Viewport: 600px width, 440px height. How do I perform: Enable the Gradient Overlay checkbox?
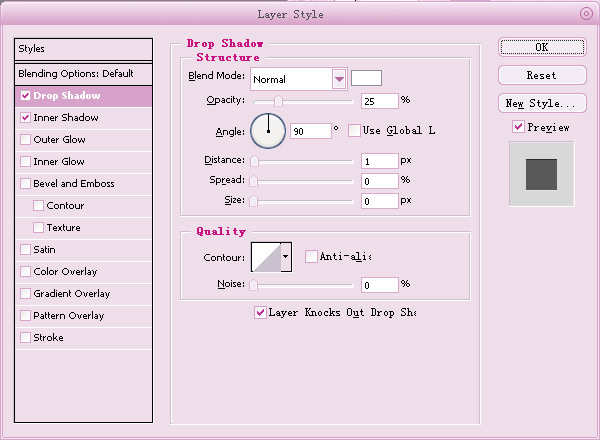(x=25, y=293)
